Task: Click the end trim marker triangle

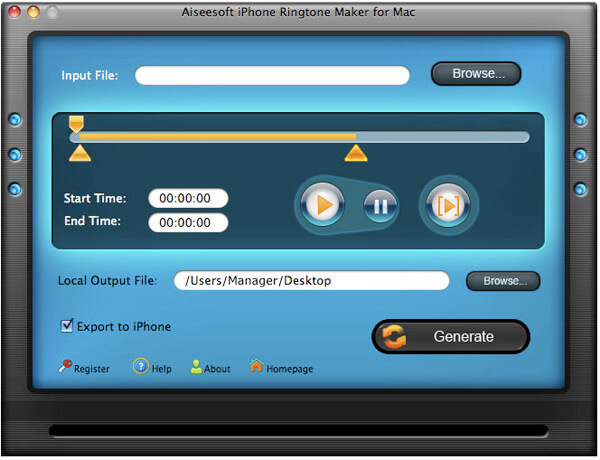Action: (355, 153)
